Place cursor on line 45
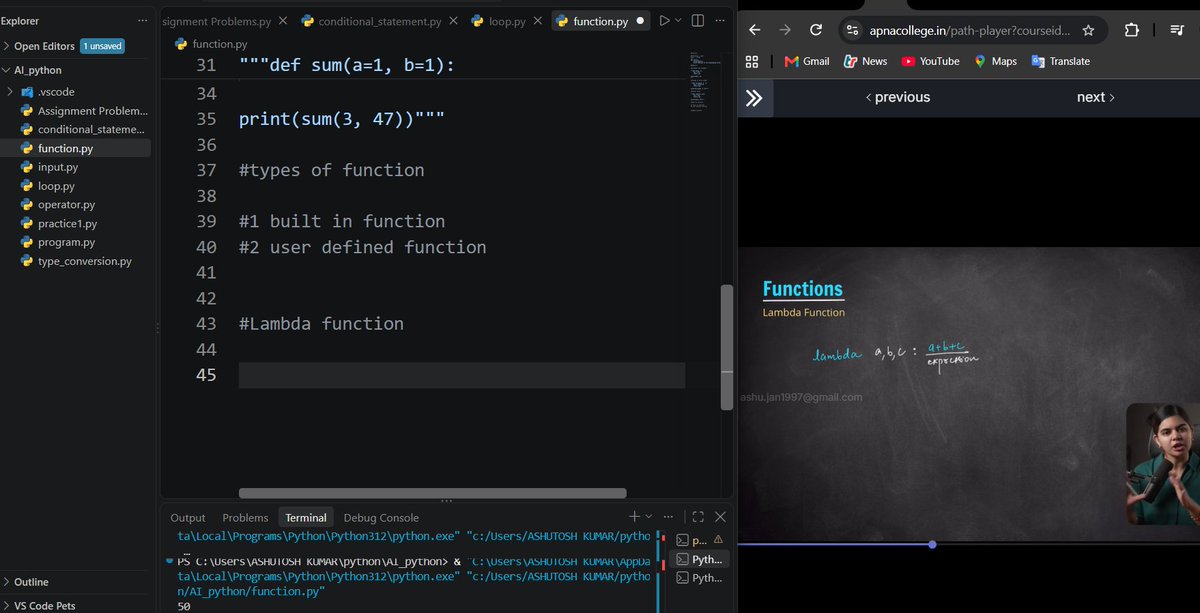The image size is (1200, 613). coord(461,375)
